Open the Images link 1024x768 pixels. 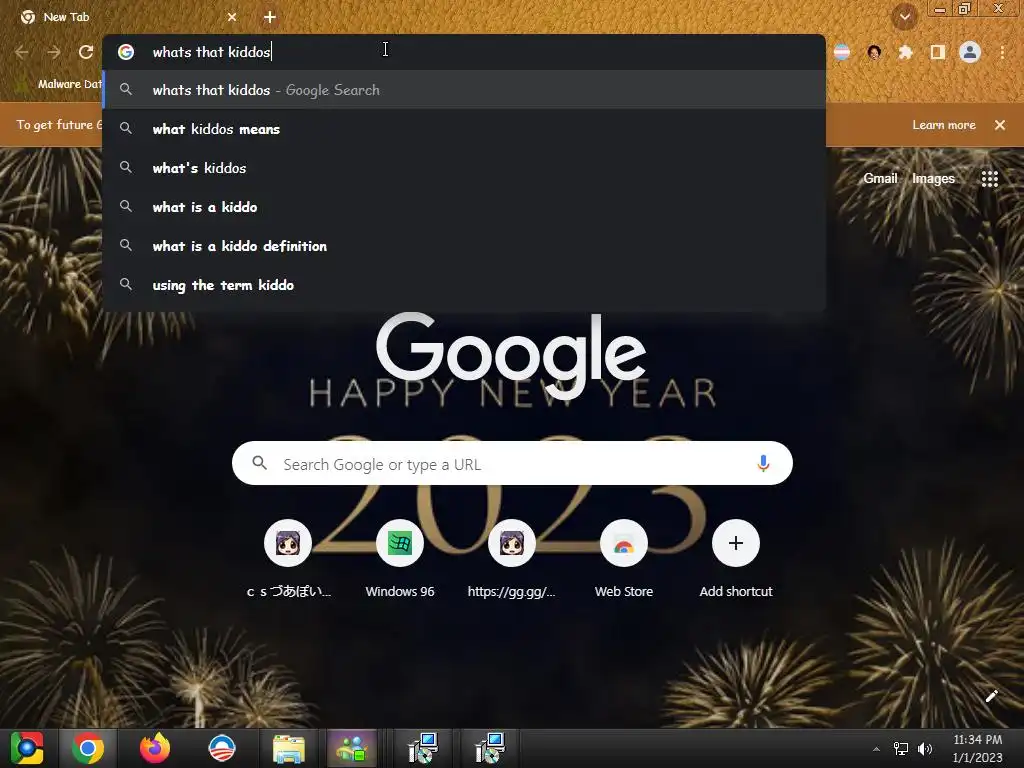click(x=933, y=178)
